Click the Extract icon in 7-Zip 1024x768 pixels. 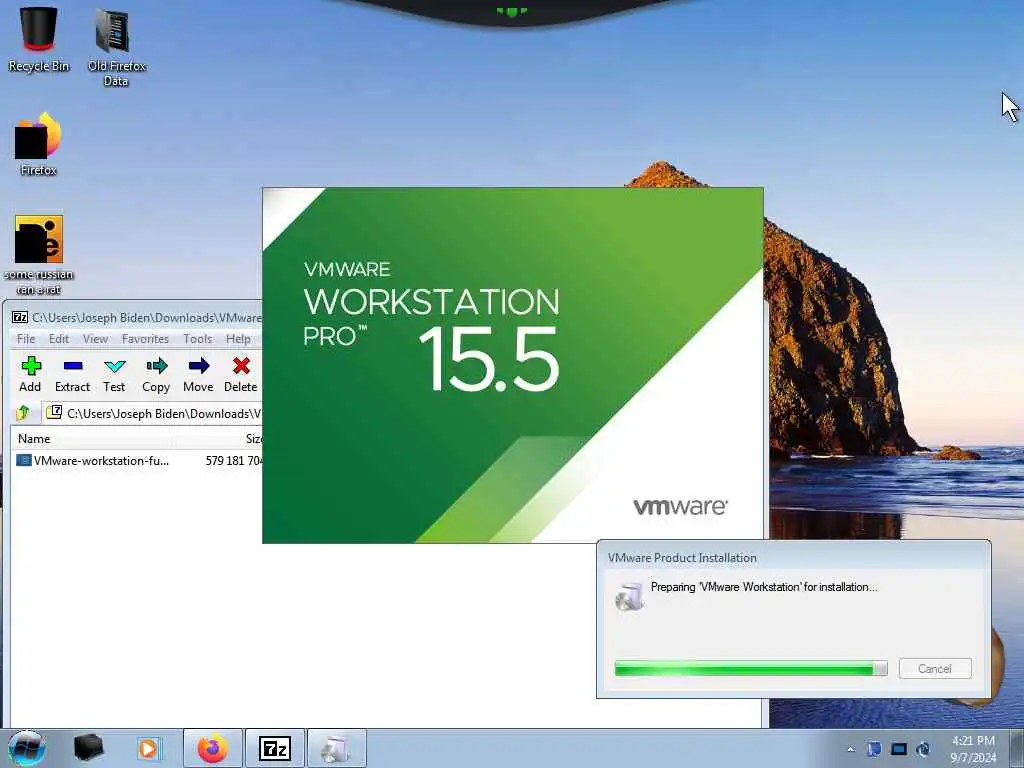click(x=72, y=374)
